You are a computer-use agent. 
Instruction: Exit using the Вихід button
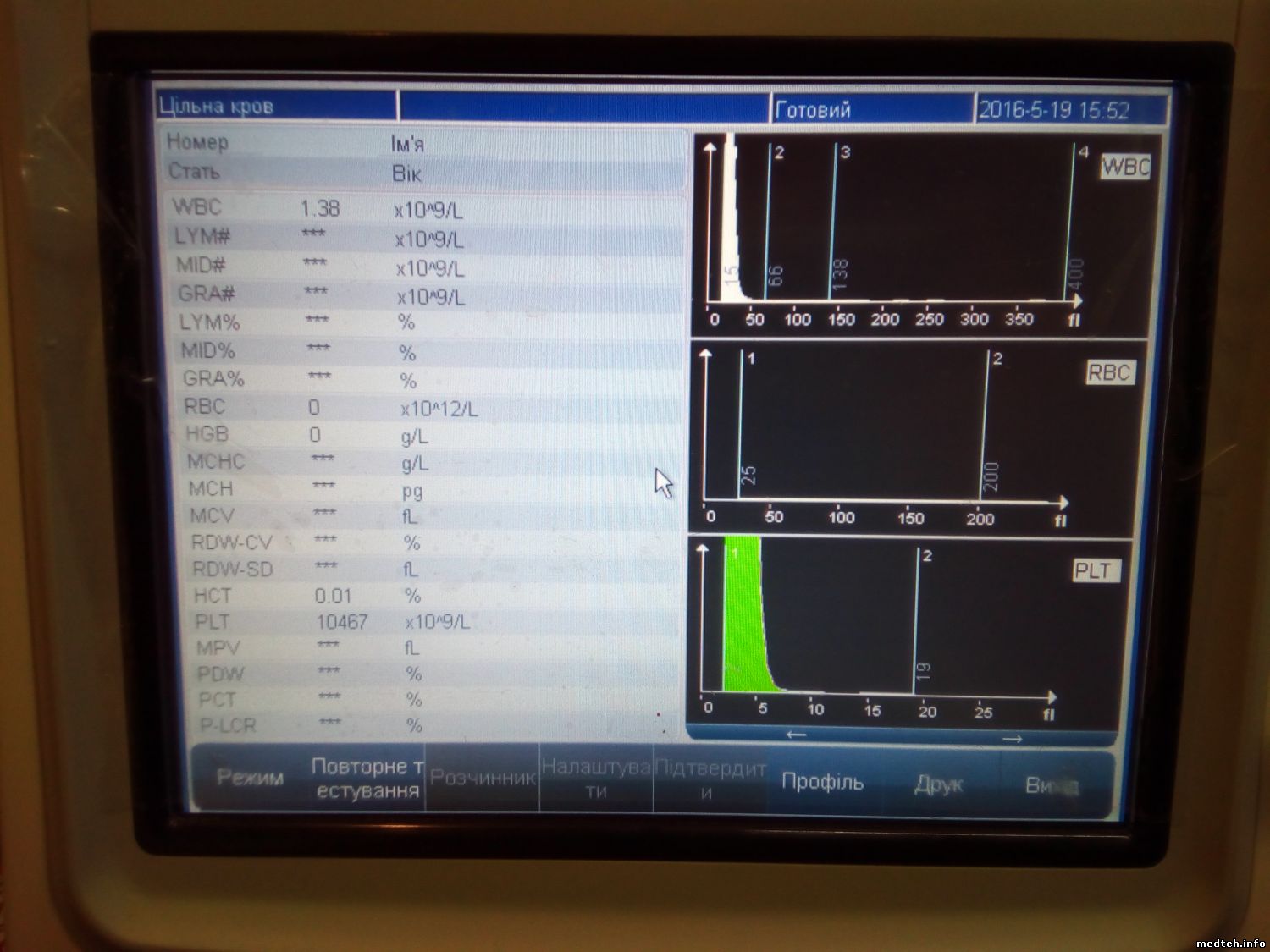(x=1052, y=786)
